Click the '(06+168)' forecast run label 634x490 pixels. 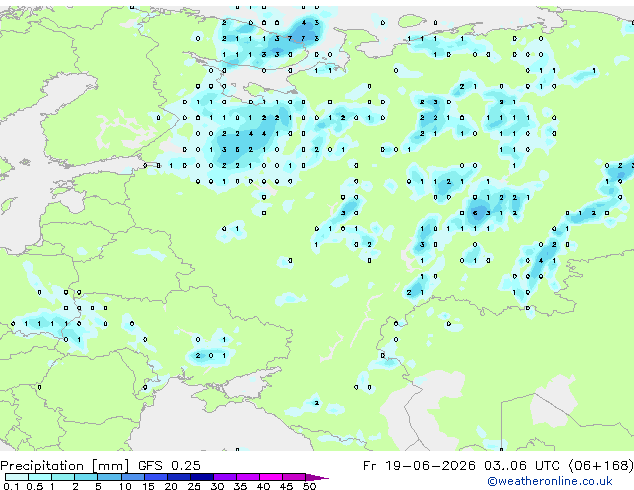pos(601,466)
